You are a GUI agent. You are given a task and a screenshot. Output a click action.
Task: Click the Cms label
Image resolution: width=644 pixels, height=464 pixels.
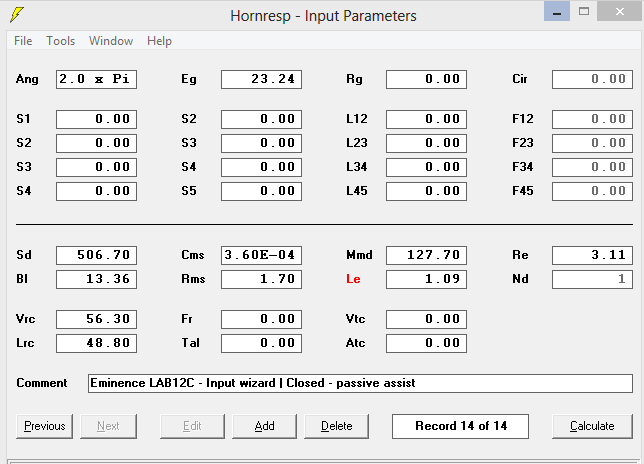click(193, 255)
